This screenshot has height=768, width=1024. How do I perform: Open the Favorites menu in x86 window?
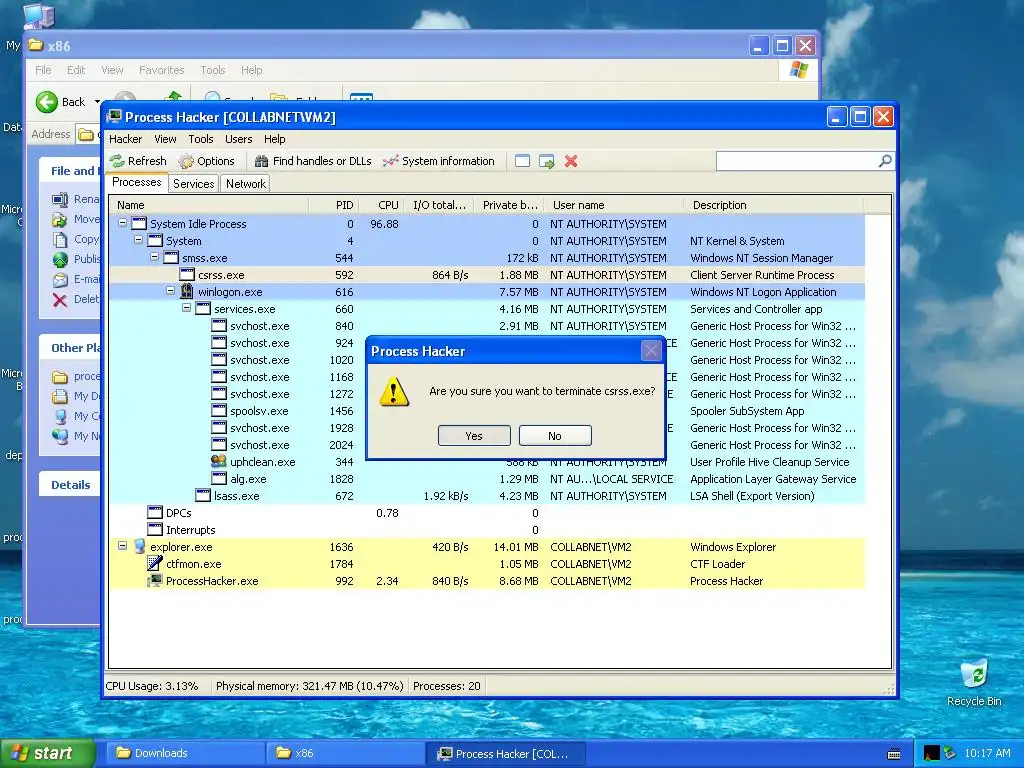(161, 70)
